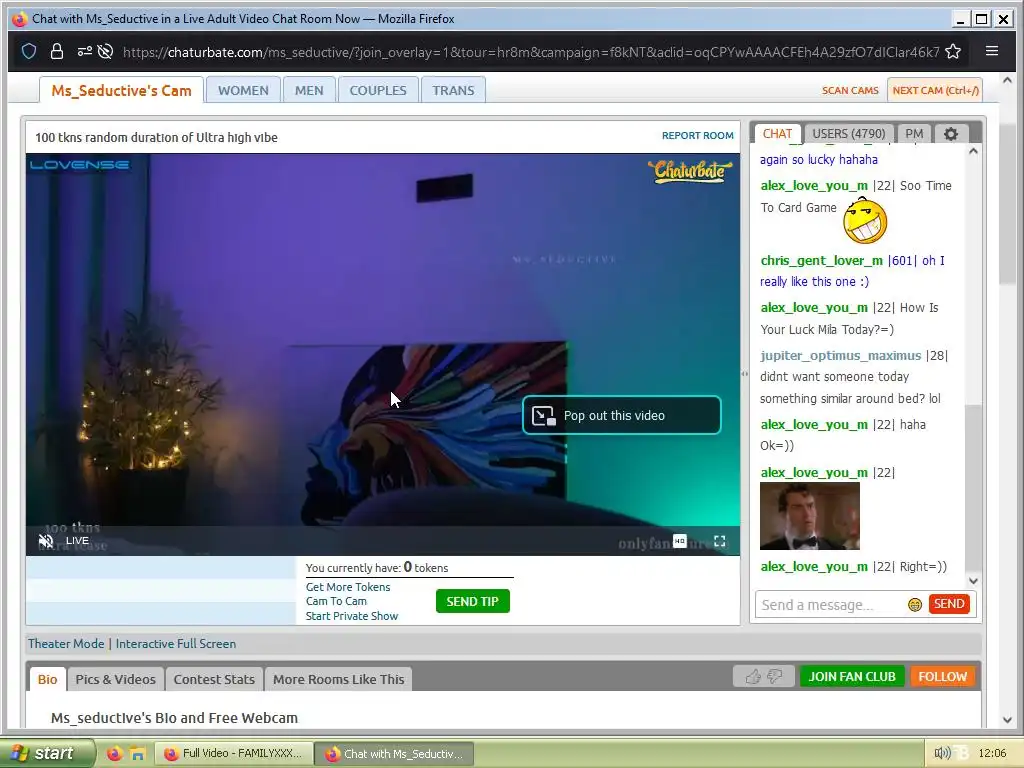Click the Start Private Show link
This screenshot has width=1024, height=768.
[351, 616]
